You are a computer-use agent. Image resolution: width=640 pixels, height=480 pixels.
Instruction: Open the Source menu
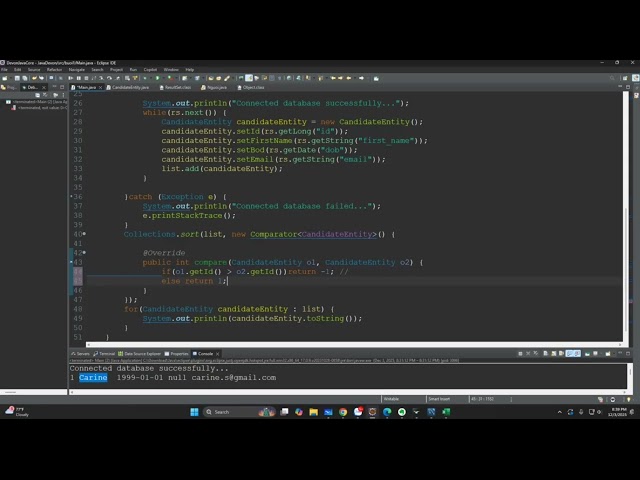(x=34, y=70)
